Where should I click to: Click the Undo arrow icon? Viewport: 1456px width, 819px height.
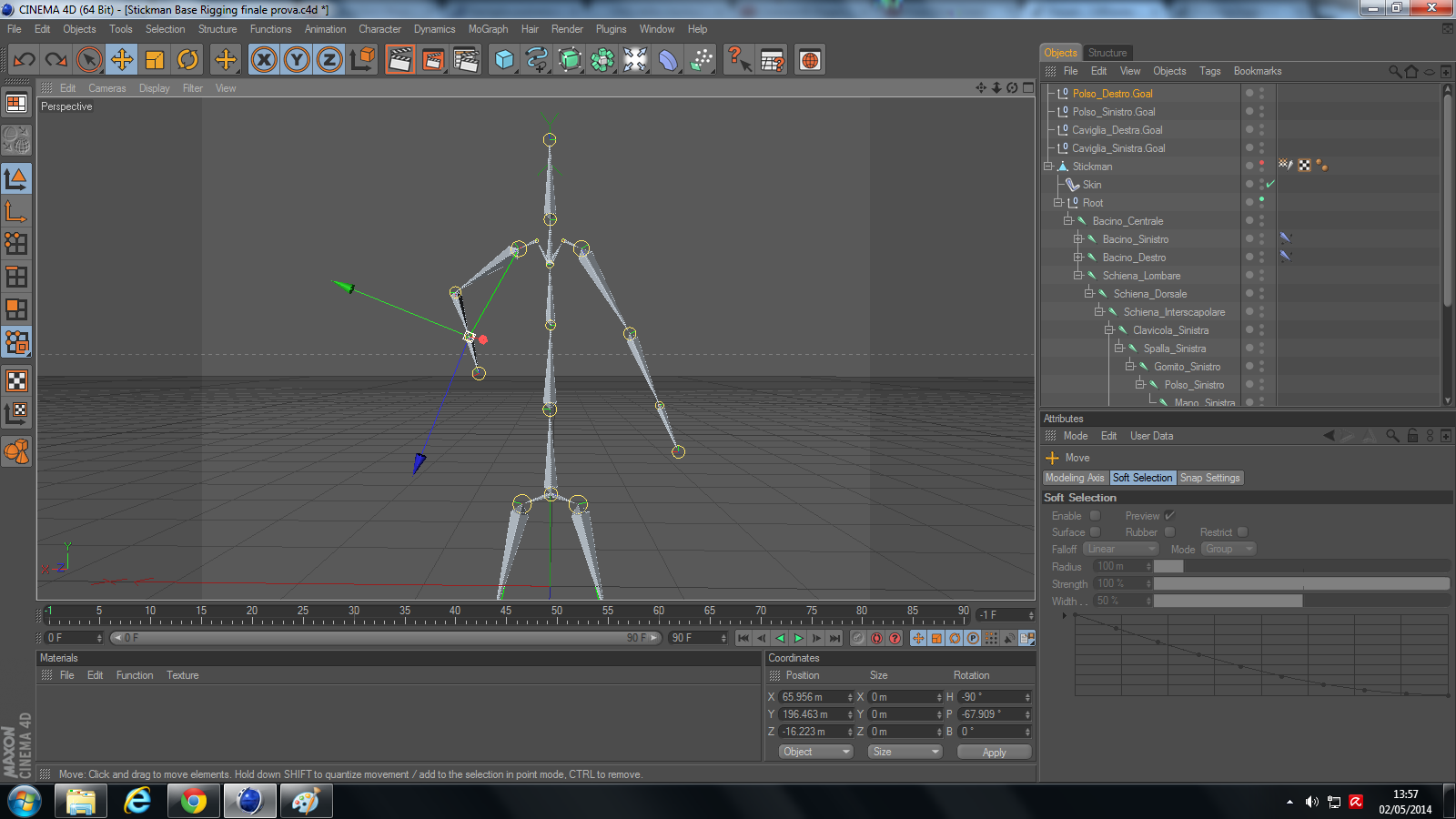coord(24,60)
